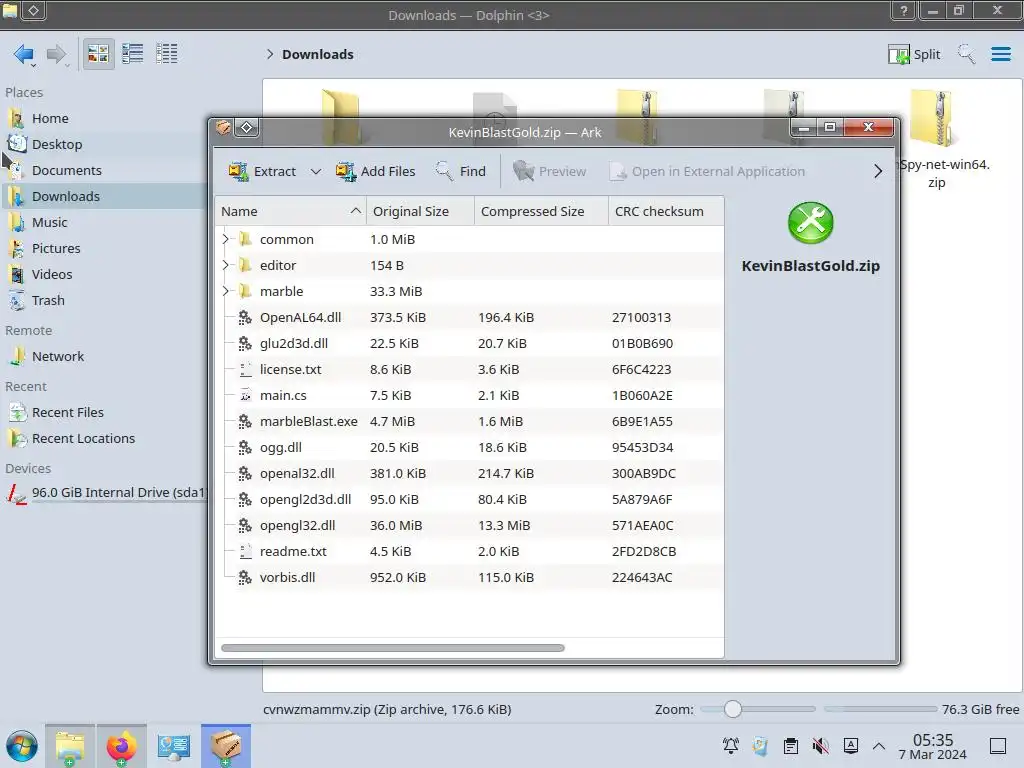This screenshot has width=1024, height=768.
Task: Select openal32.dll file icon
Action: pyautogui.click(x=245, y=473)
